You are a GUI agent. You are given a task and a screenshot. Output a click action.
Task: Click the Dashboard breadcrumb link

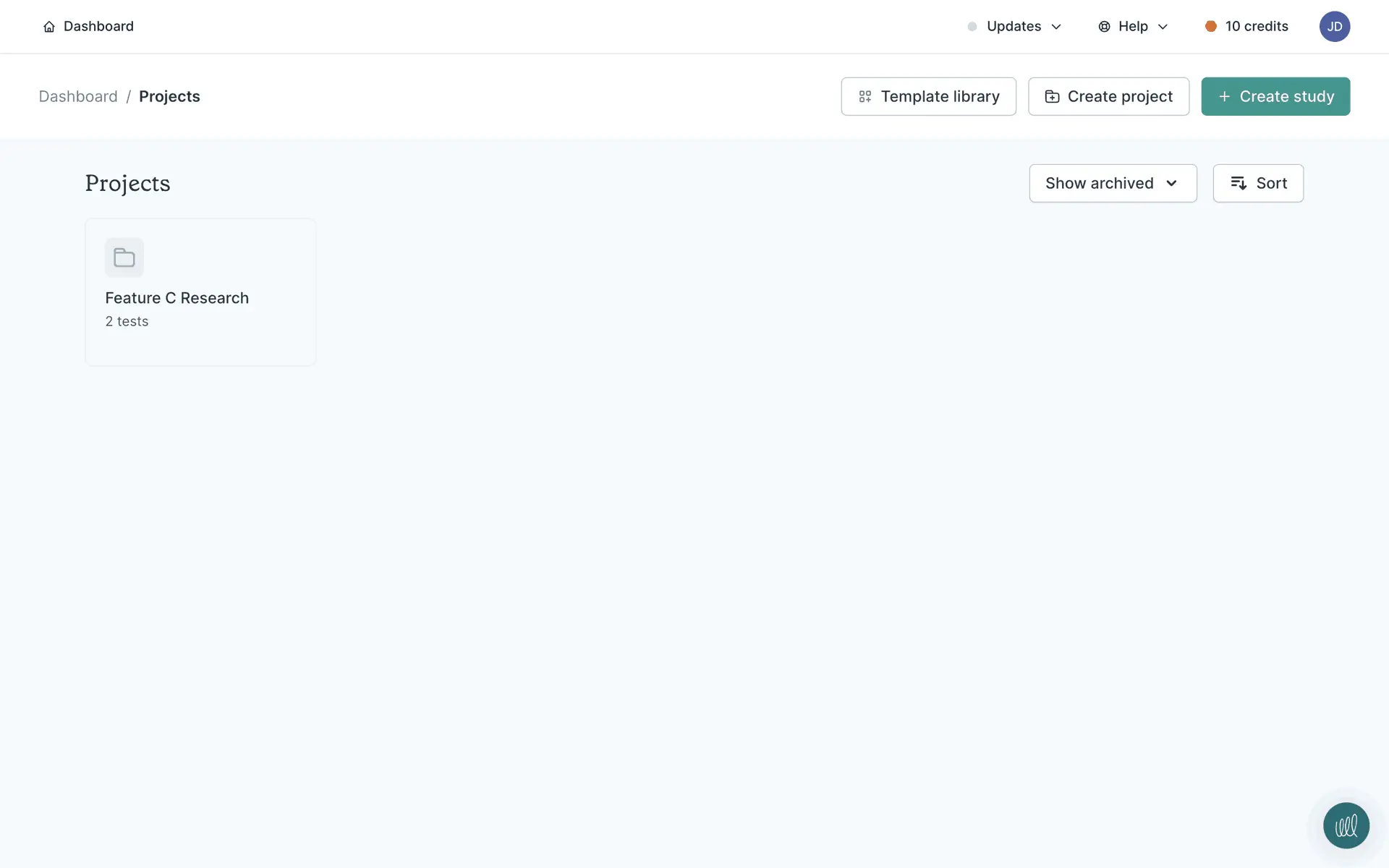coord(78,96)
